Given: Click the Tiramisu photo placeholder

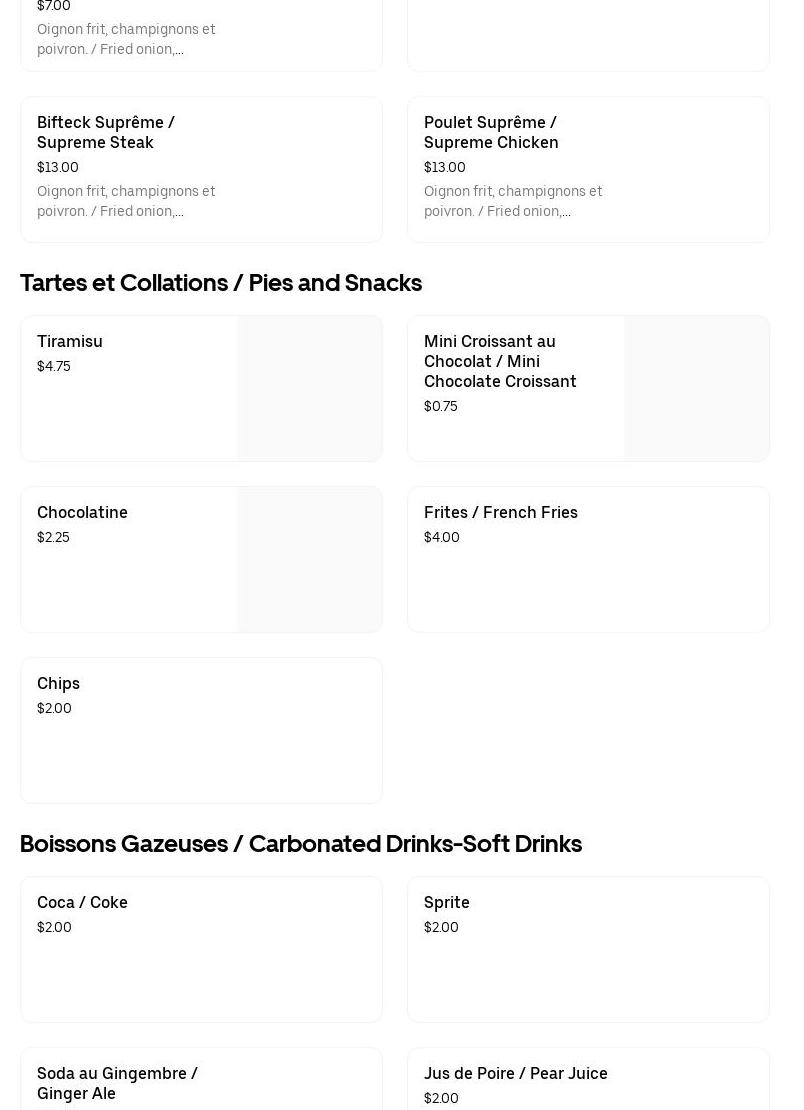Looking at the screenshot, I should 310,389.
